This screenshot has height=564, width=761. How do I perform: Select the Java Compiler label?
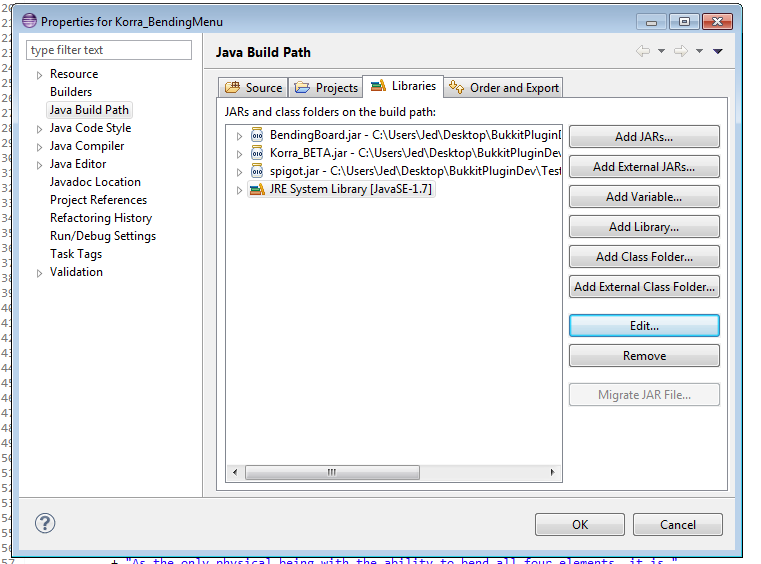[87, 146]
